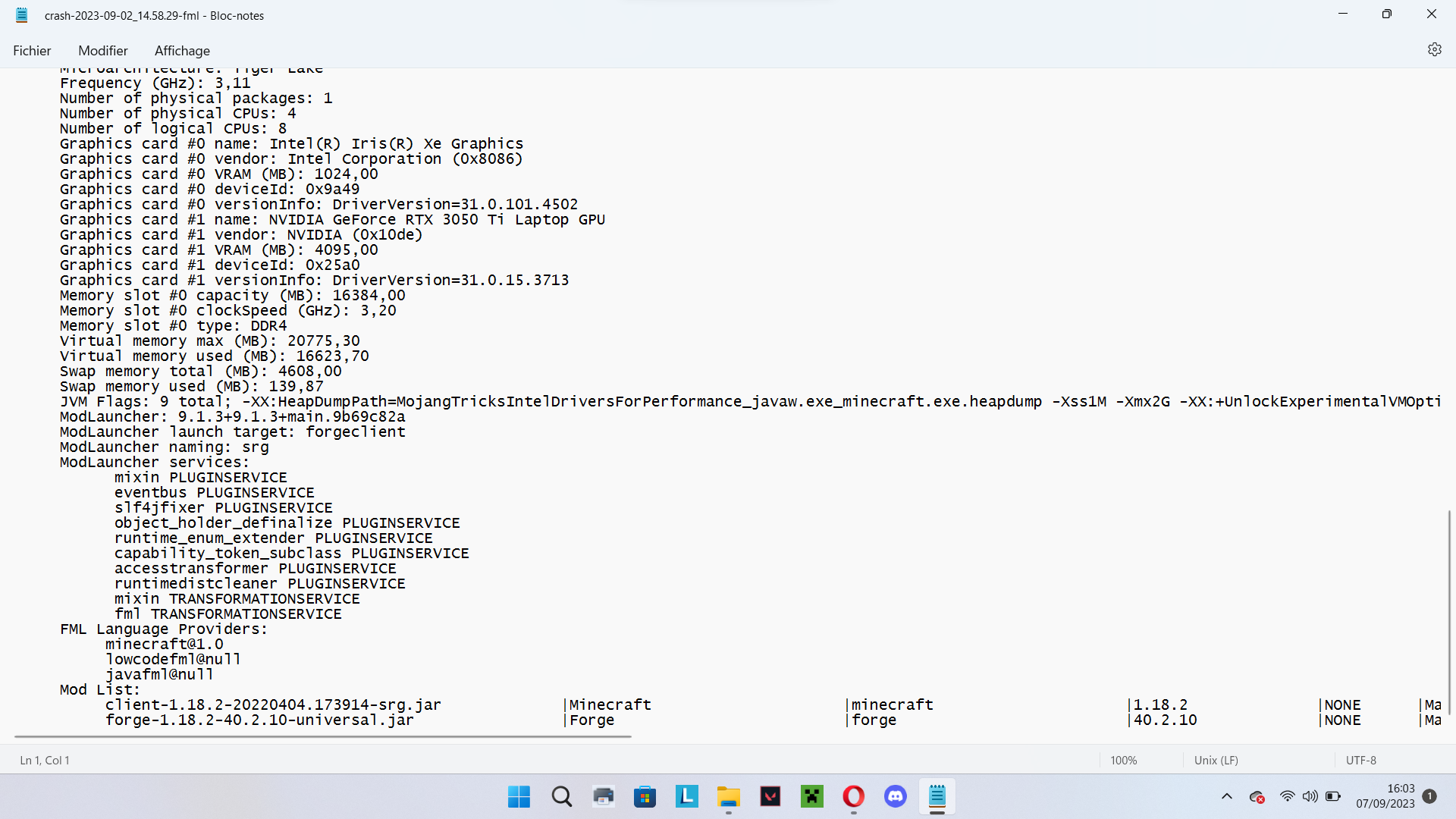Click zoom level 100% in status bar
1456x819 pixels.
pos(1123,760)
